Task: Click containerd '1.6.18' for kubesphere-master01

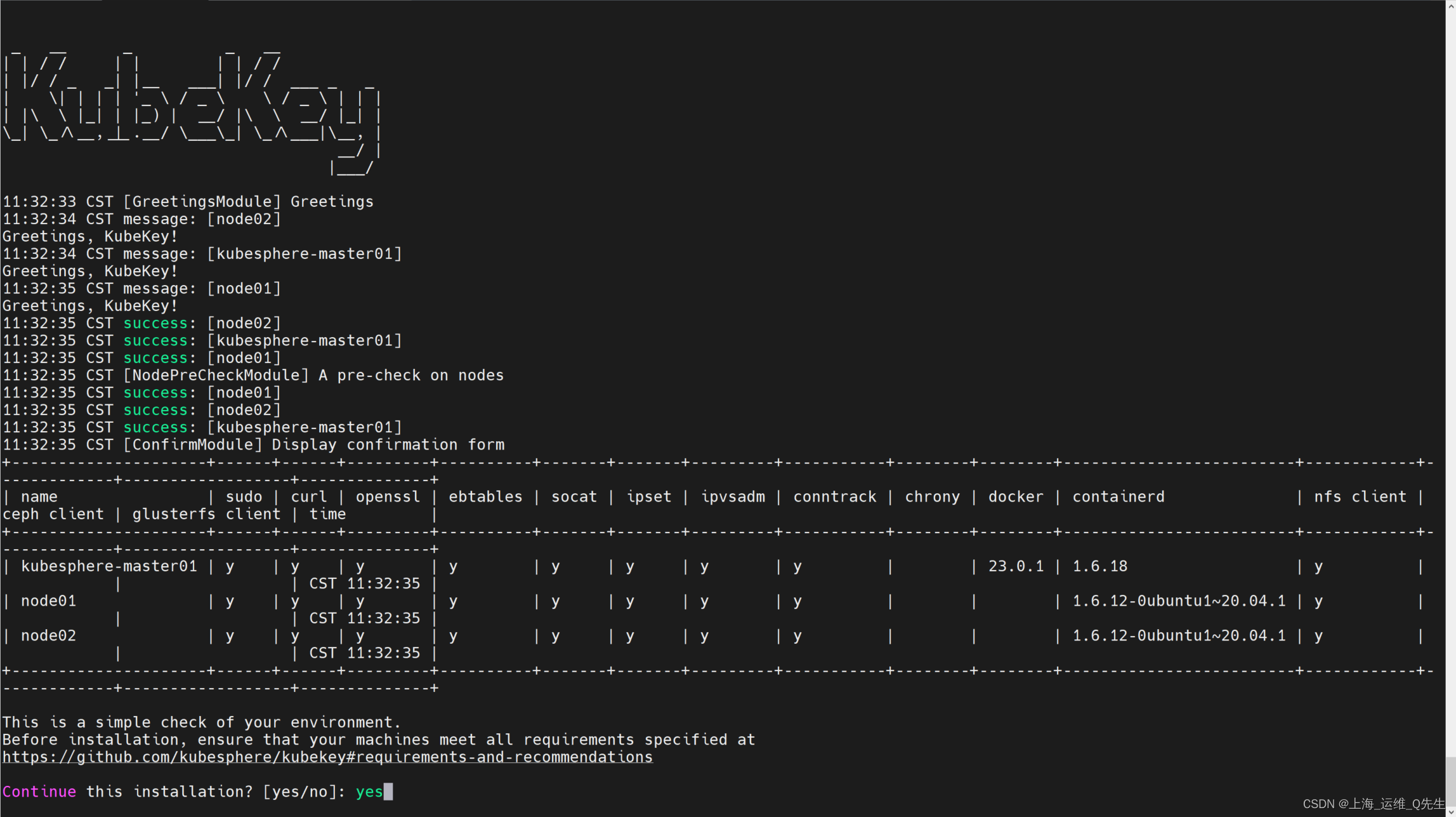Action: coord(1099,566)
